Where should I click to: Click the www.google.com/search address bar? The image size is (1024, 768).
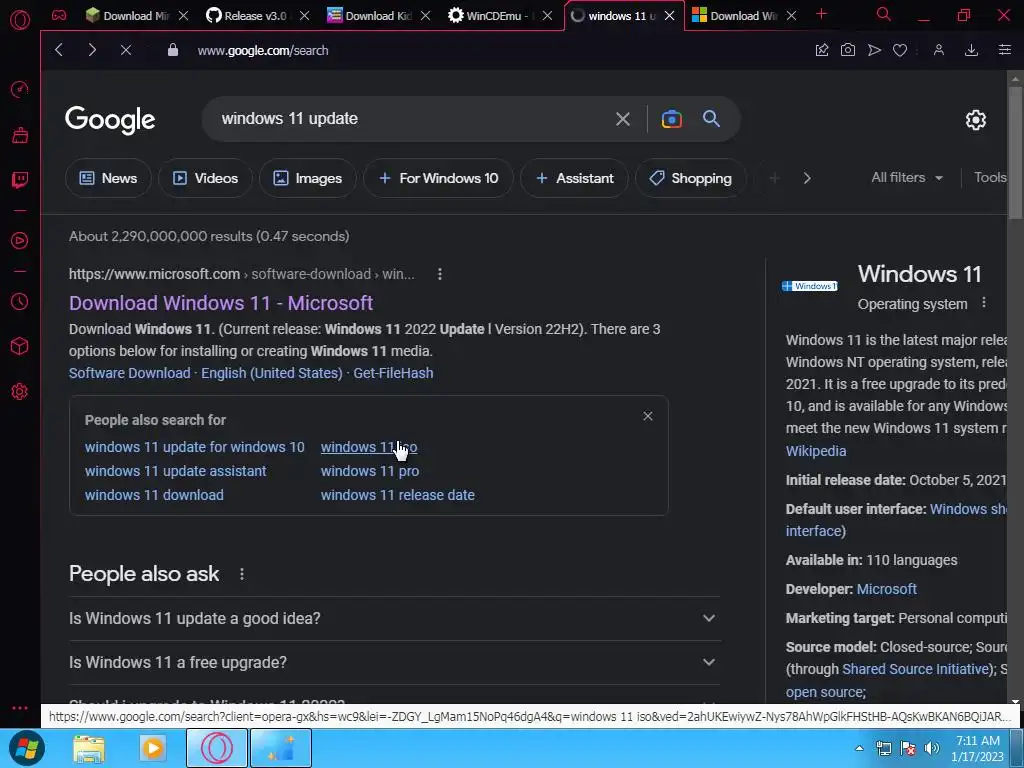coord(263,50)
